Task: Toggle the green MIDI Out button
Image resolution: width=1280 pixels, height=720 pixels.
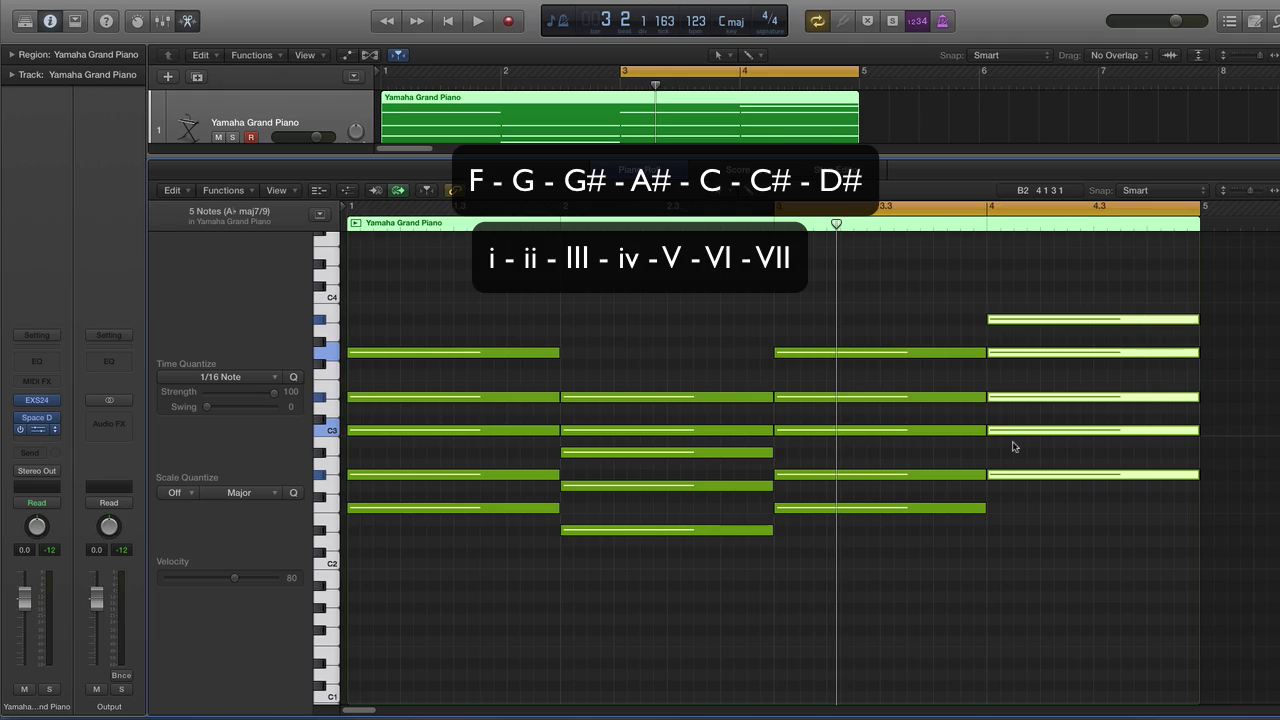Action: pyautogui.click(x=398, y=190)
